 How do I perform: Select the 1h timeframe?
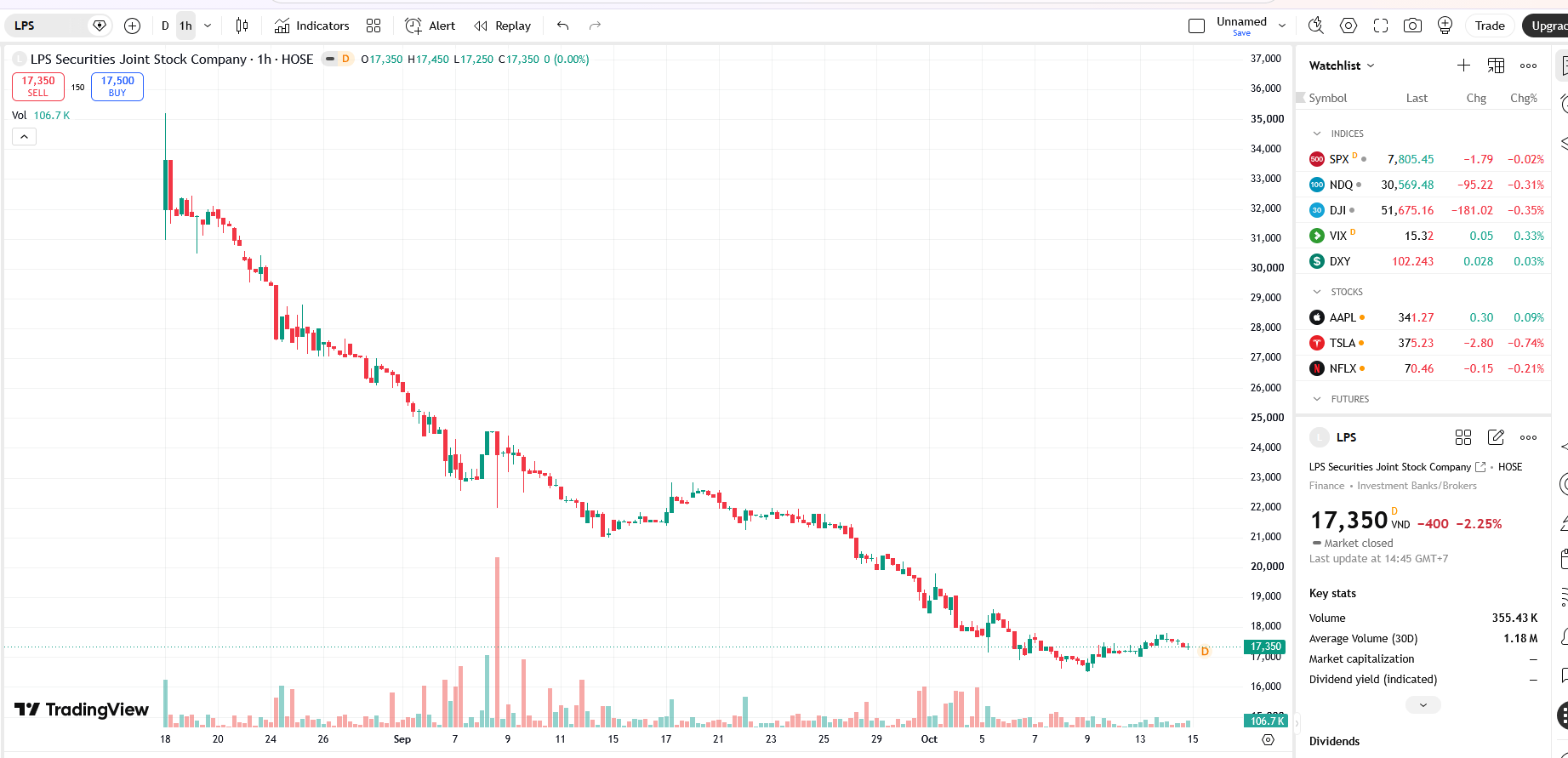pos(185,26)
